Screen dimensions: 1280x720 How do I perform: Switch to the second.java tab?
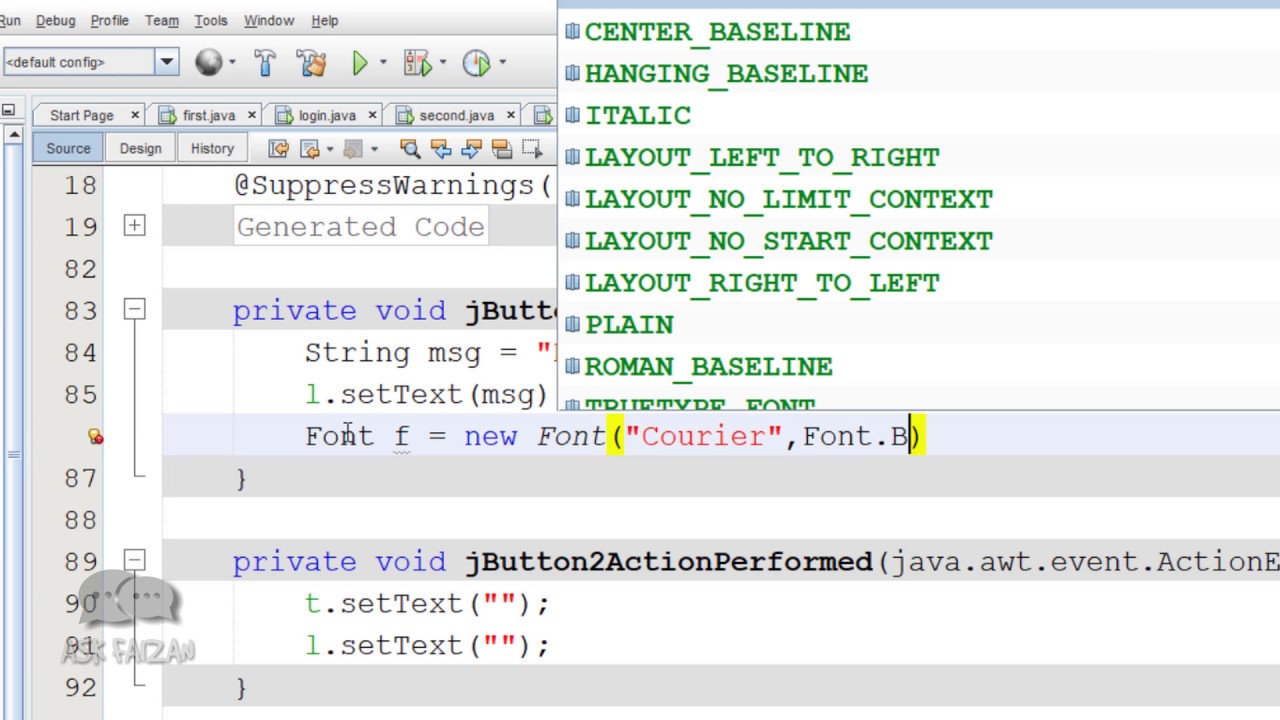click(456, 115)
